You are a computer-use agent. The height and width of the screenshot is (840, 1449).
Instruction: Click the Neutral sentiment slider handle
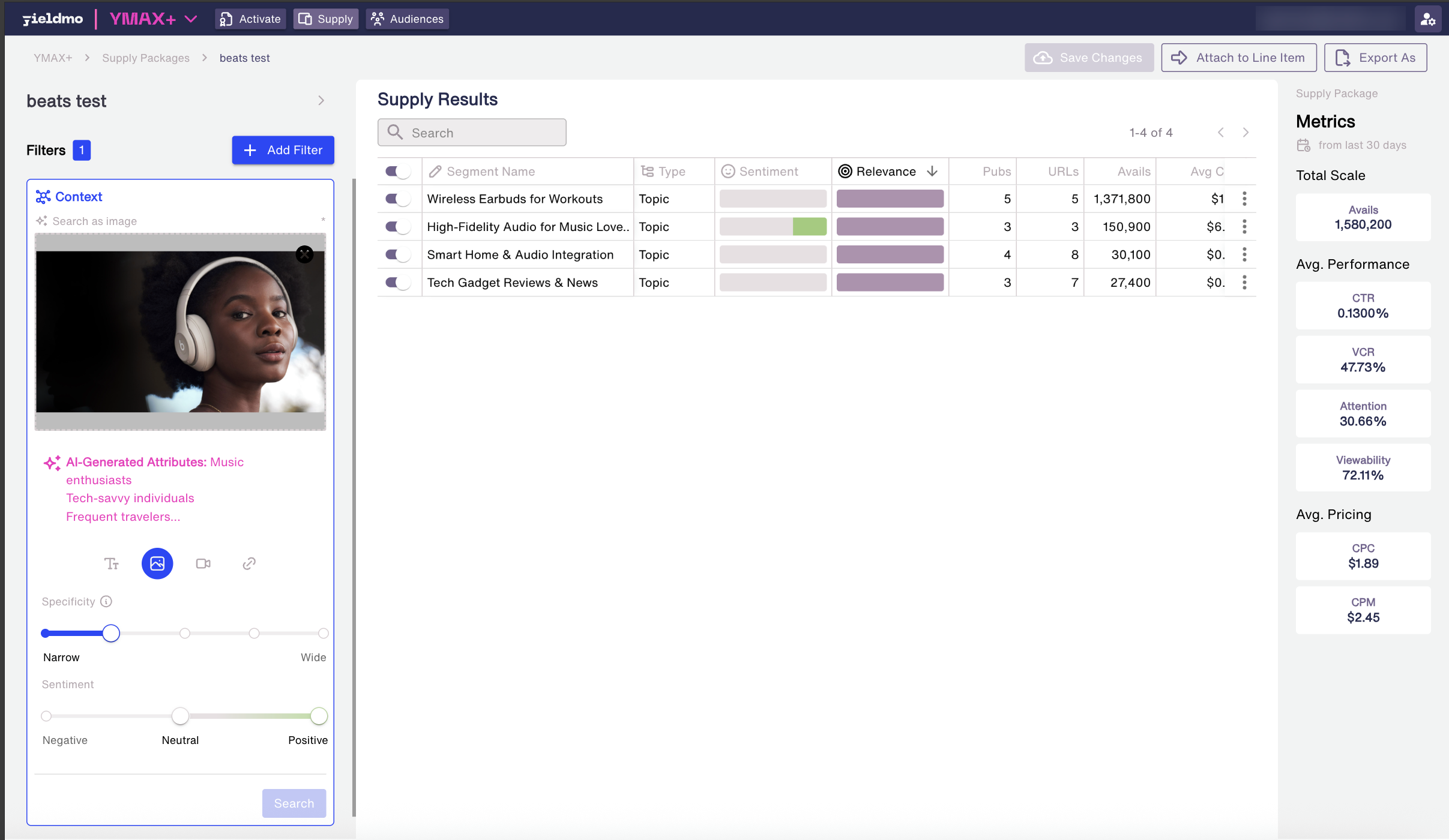pos(180,716)
